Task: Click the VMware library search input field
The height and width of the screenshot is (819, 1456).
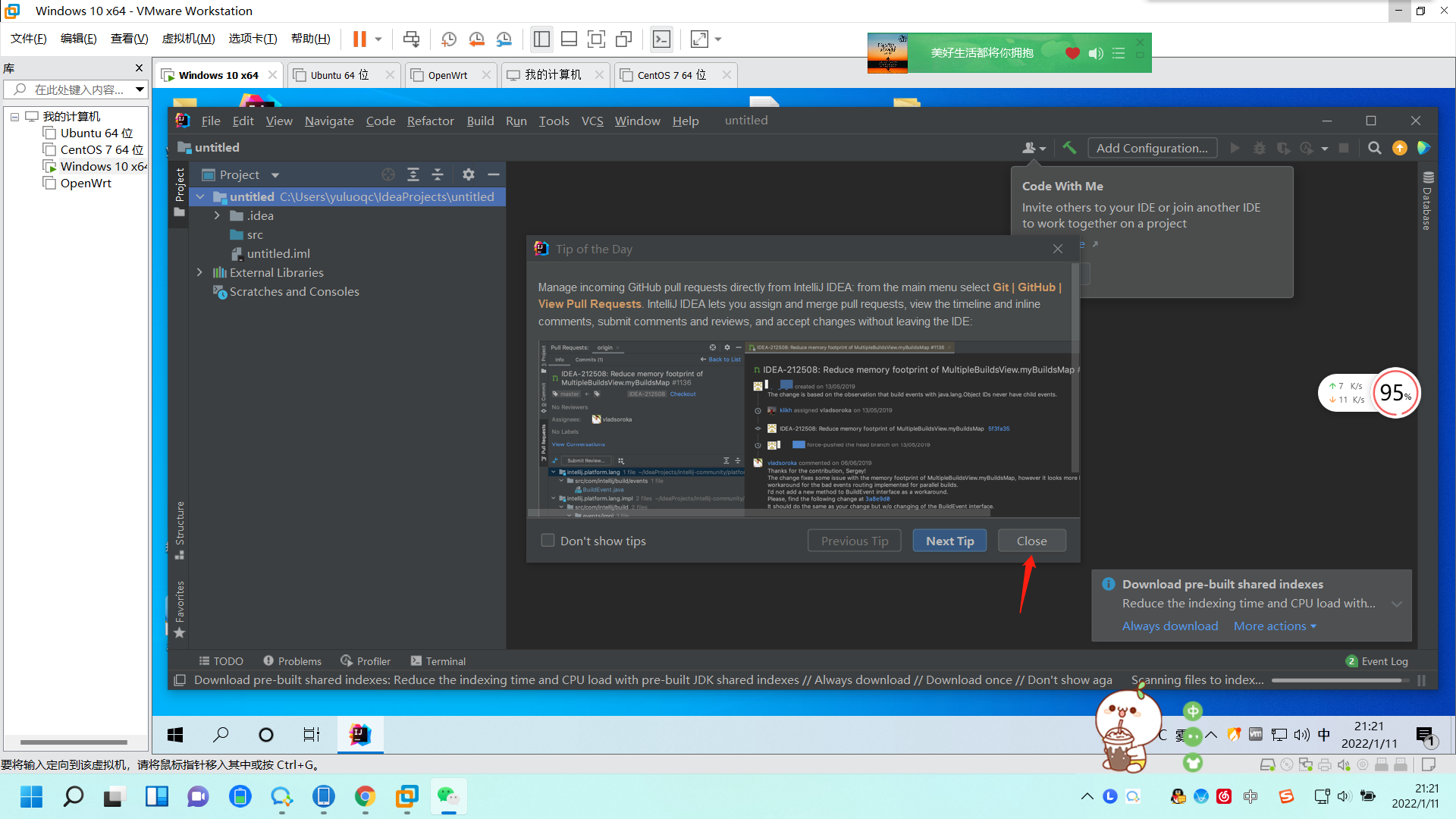Action: click(x=76, y=89)
